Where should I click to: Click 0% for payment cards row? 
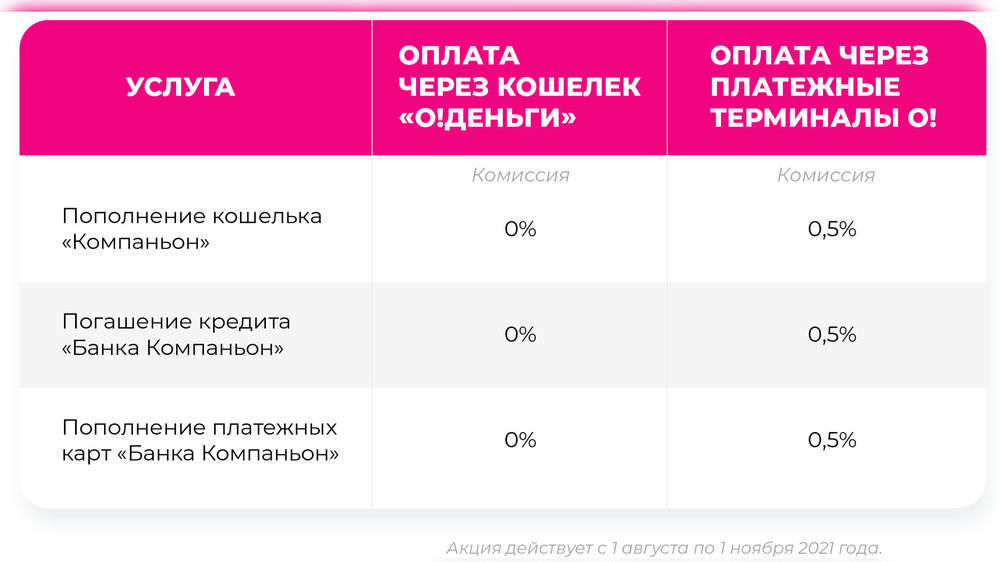(x=520, y=441)
